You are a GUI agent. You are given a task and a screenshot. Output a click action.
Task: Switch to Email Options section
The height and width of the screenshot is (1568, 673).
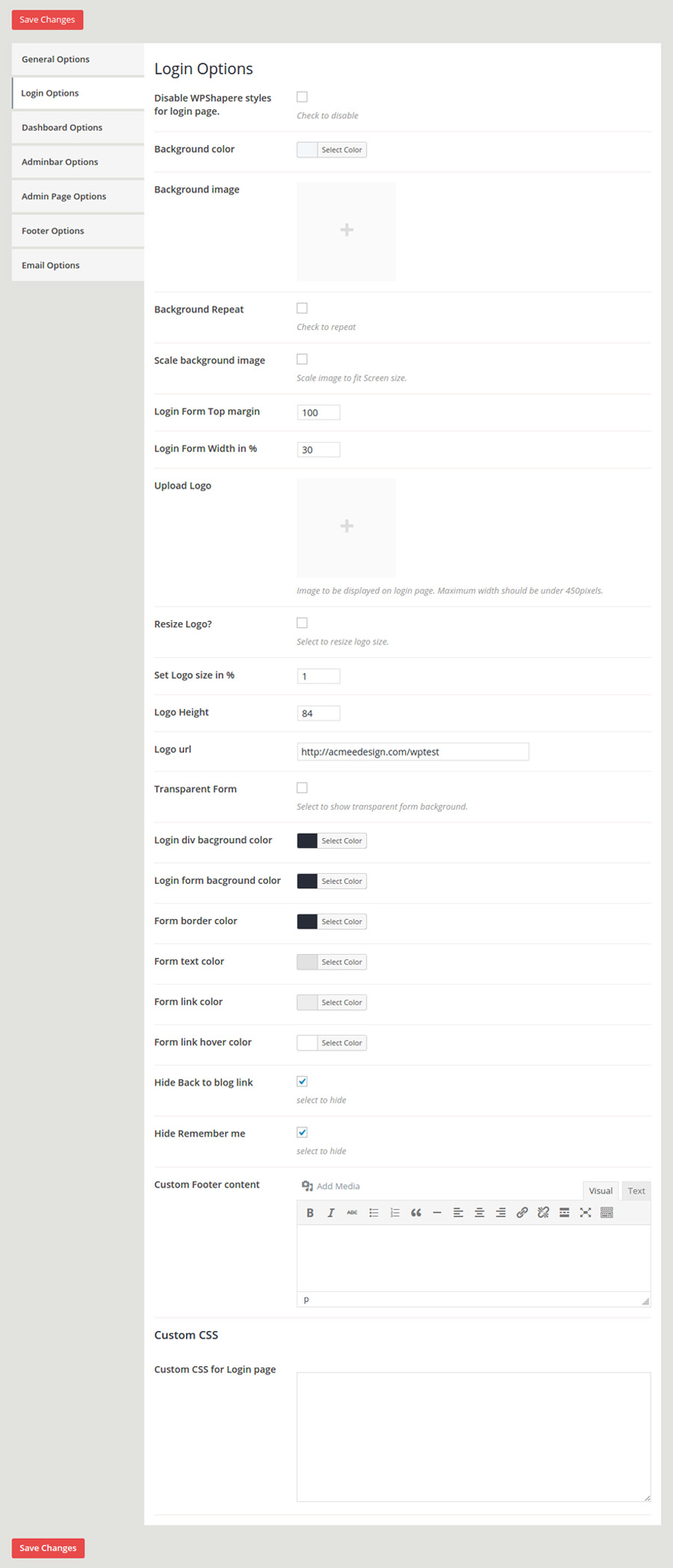[51, 265]
